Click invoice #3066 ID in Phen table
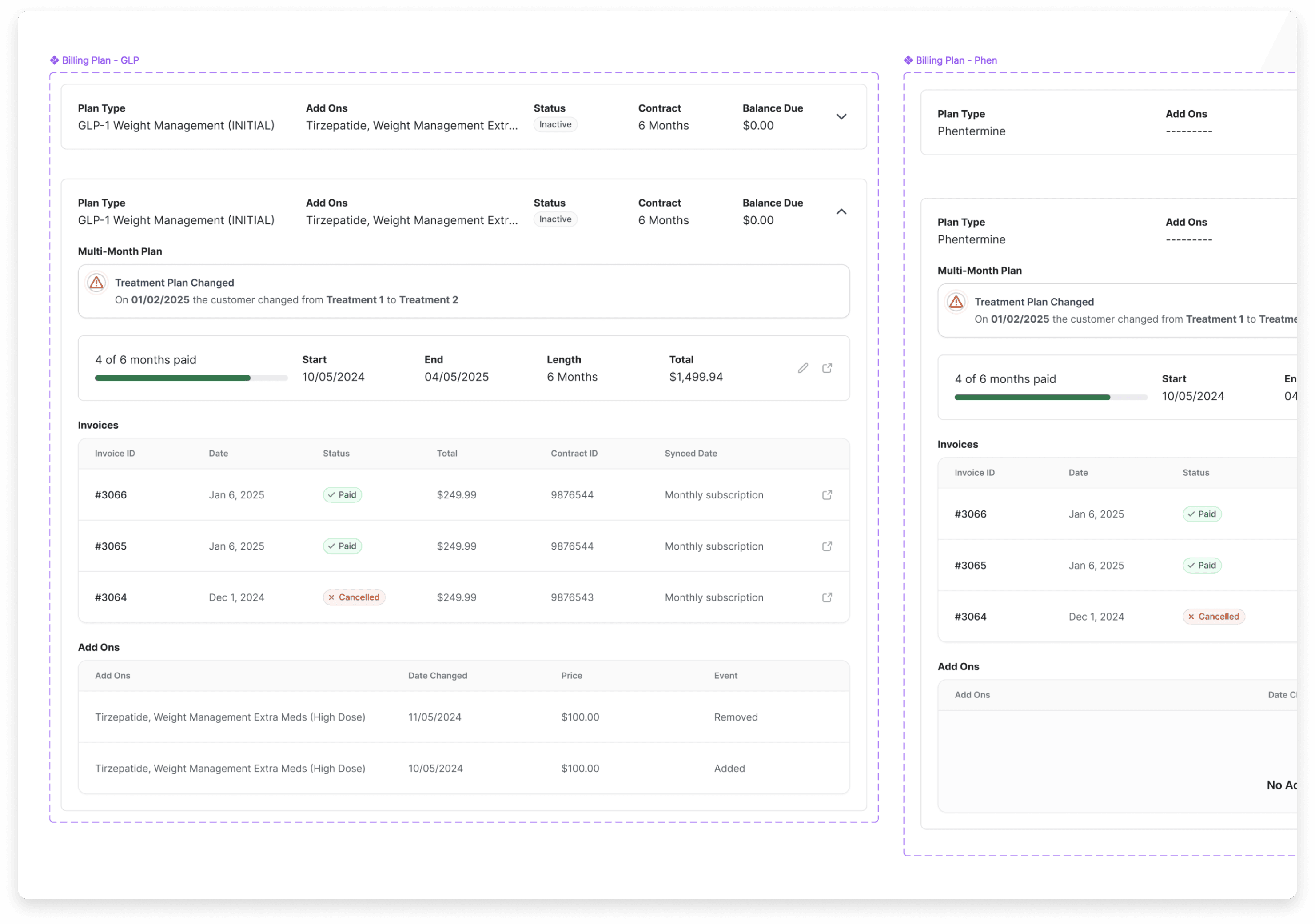The image size is (1315, 924). [x=970, y=514]
